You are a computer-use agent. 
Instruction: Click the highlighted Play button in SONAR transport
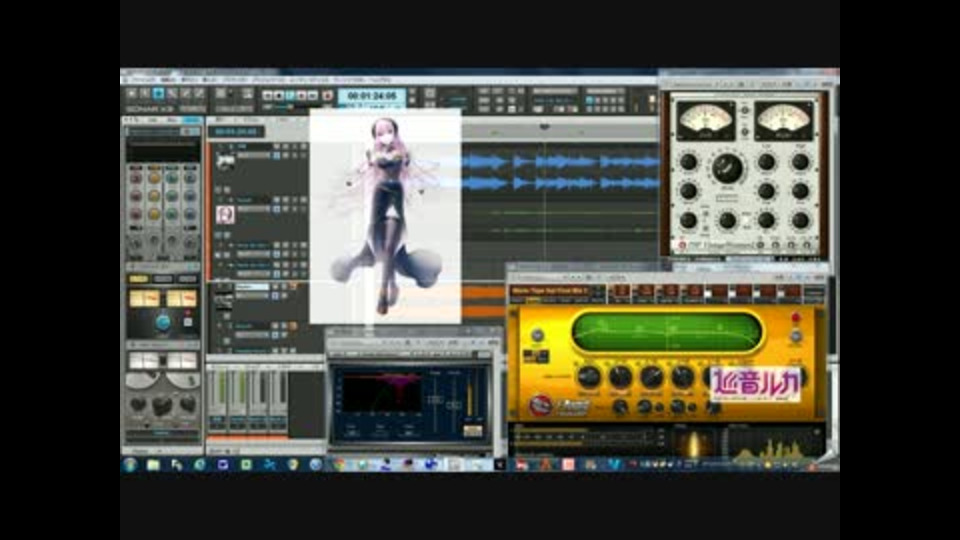pyautogui.click(x=290, y=96)
